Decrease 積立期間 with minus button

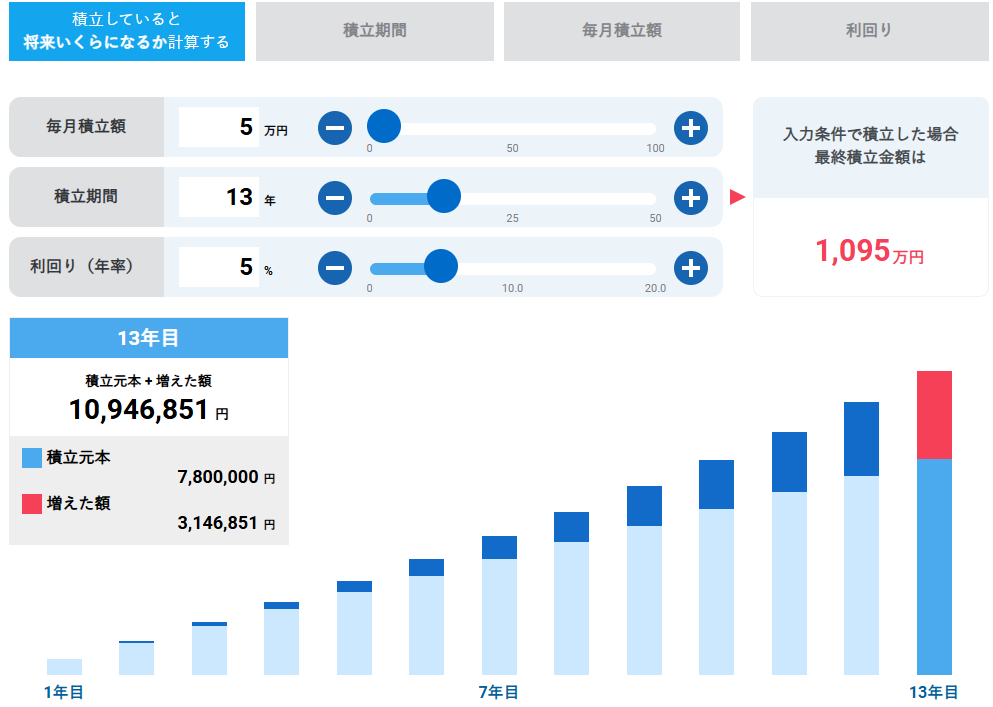[x=335, y=198]
